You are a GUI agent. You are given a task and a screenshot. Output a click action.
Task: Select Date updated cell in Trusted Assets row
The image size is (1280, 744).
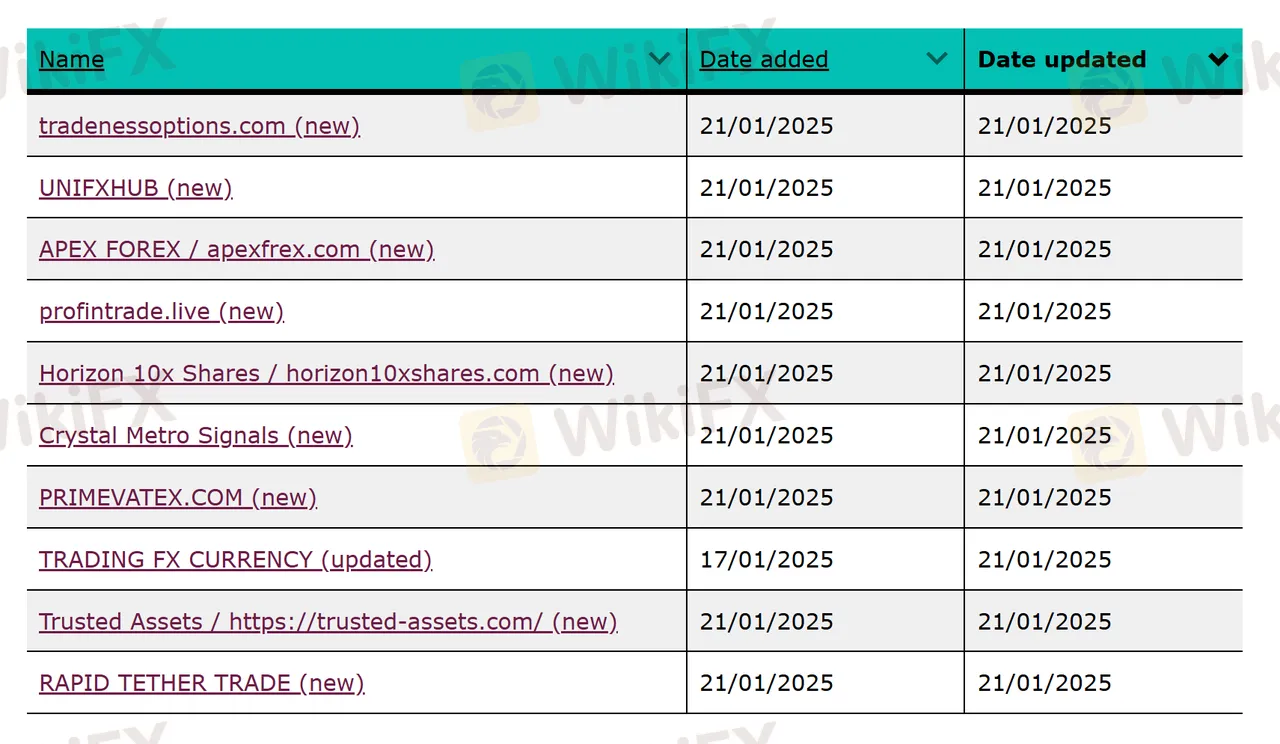(1104, 622)
